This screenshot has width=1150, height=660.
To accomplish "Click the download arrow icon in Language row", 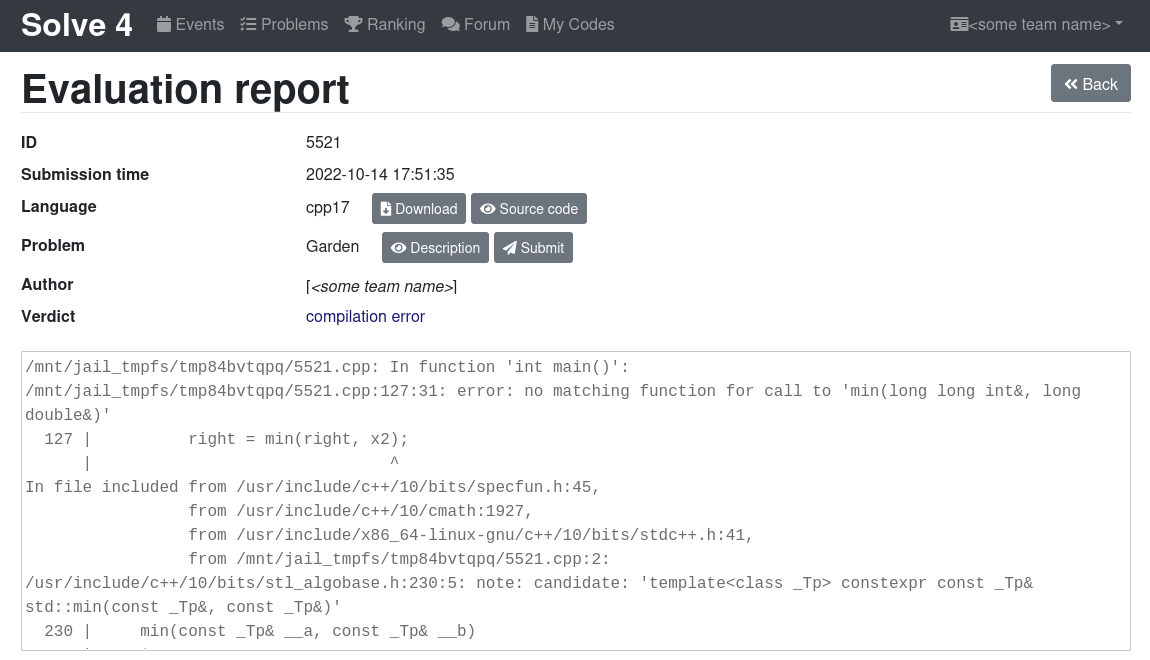I will pos(386,209).
